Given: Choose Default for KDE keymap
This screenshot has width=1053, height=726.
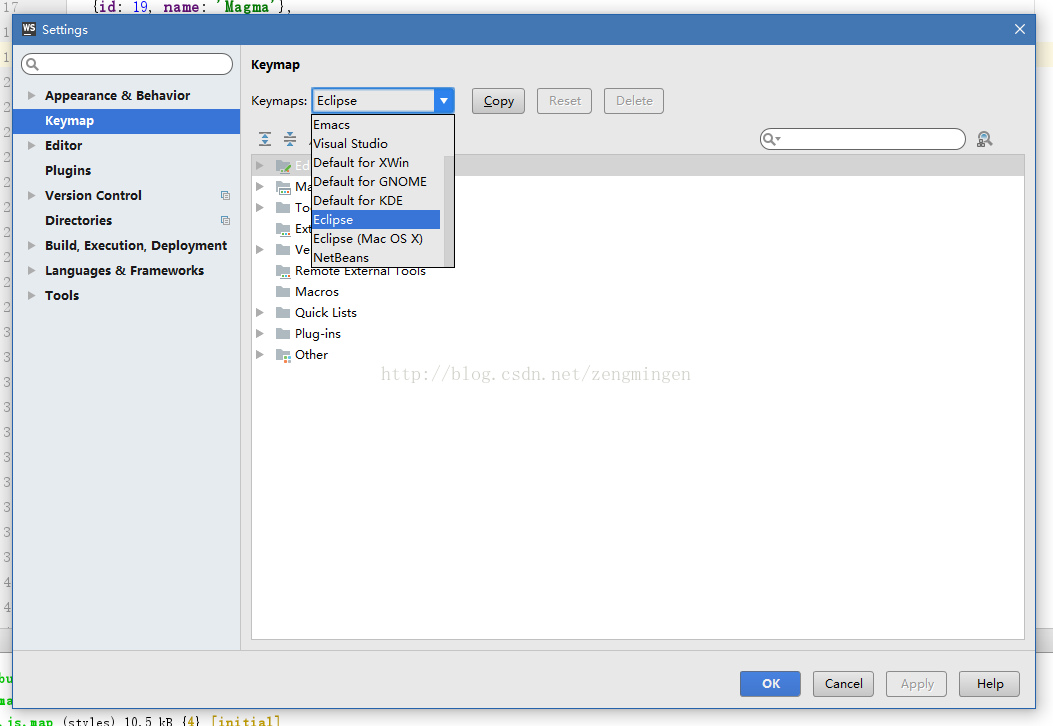Looking at the screenshot, I should (x=376, y=201).
